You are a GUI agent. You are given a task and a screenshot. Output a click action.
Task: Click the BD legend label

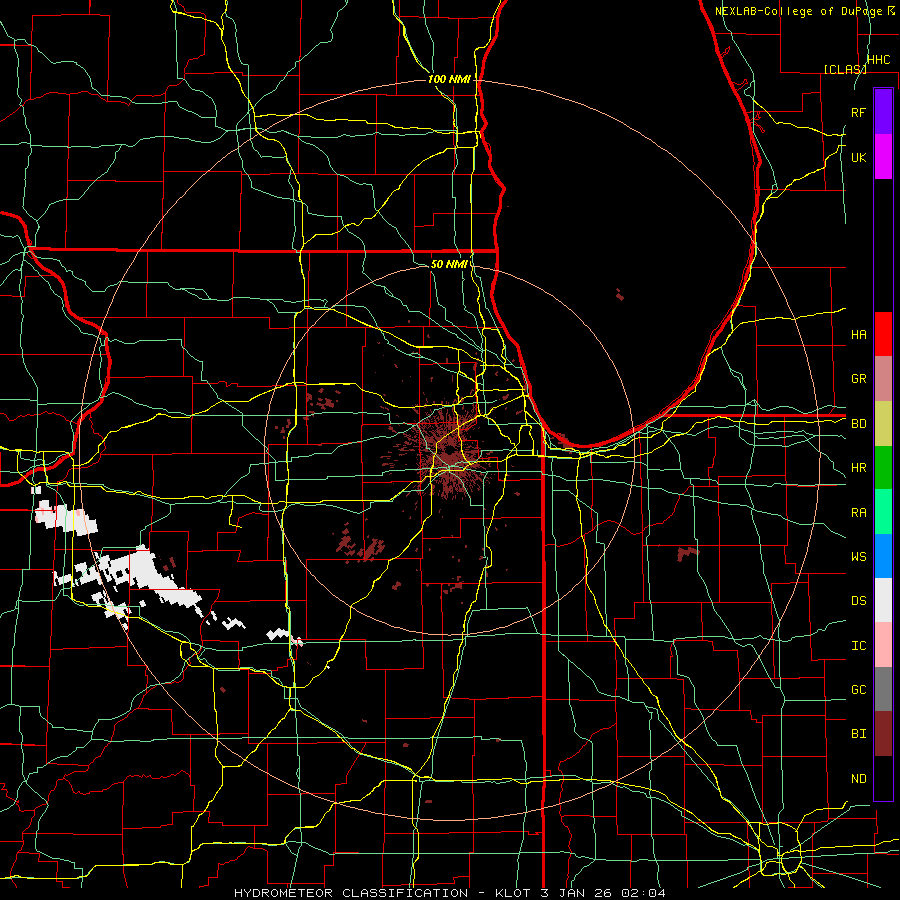pyautogui.click(x=859, y=424)
